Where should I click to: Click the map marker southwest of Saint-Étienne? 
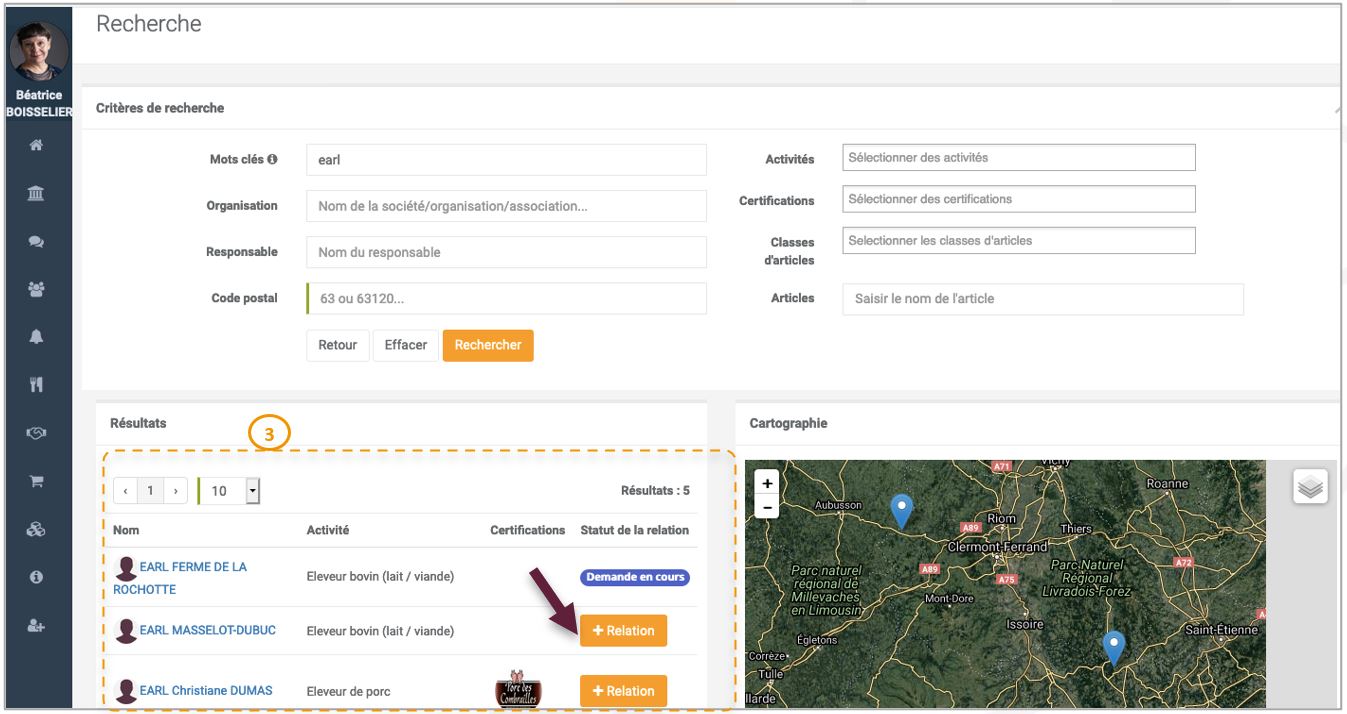[1113, 647]
